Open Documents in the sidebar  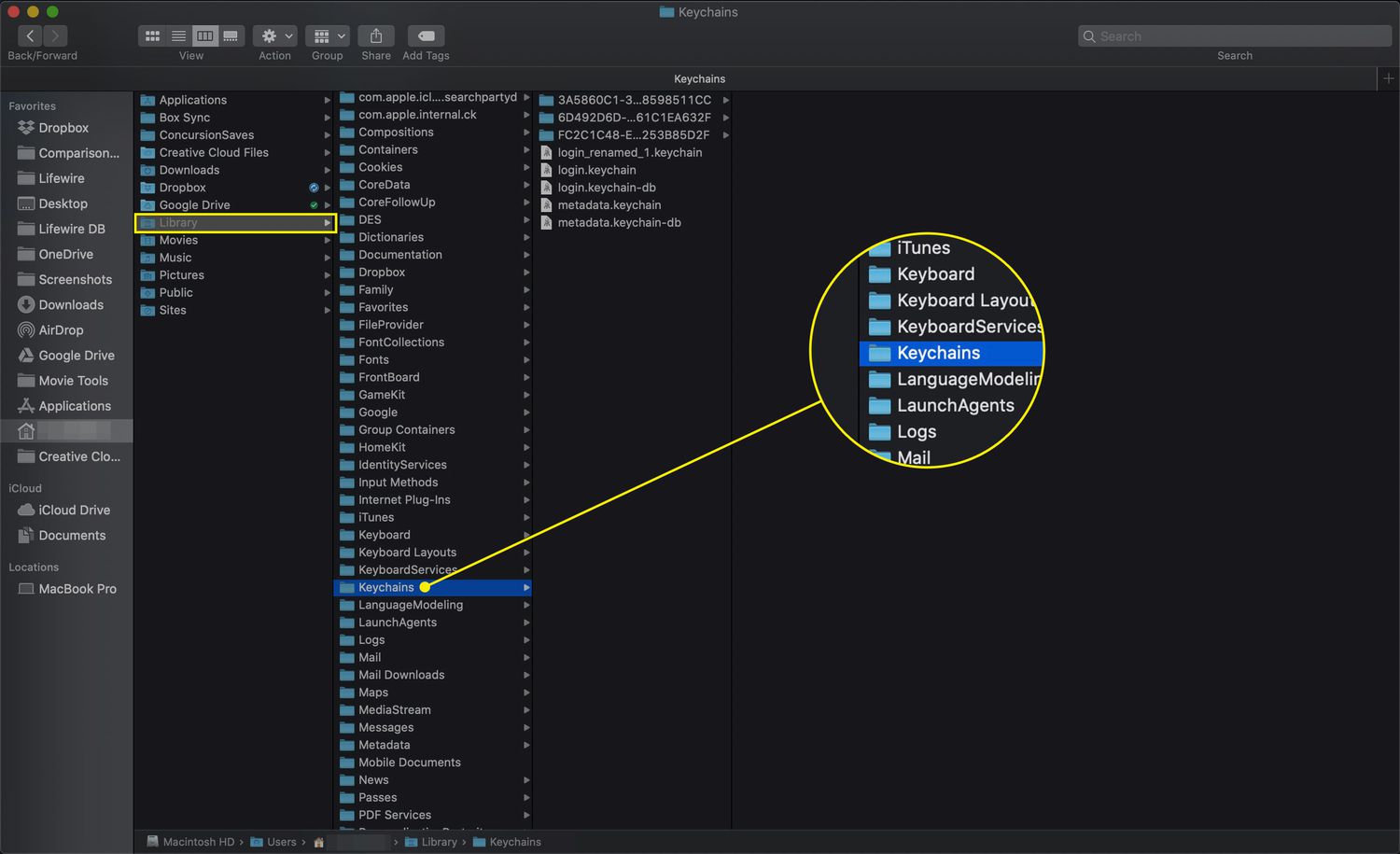66,535
